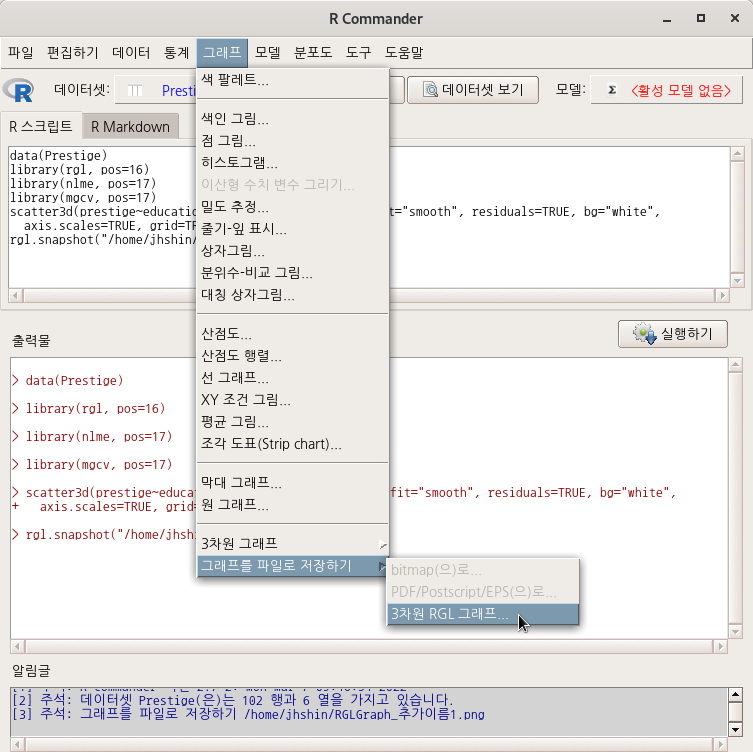The image size is (753, 752).
Task: Maximize the R Commander window
Action: [x=701, y=18]
